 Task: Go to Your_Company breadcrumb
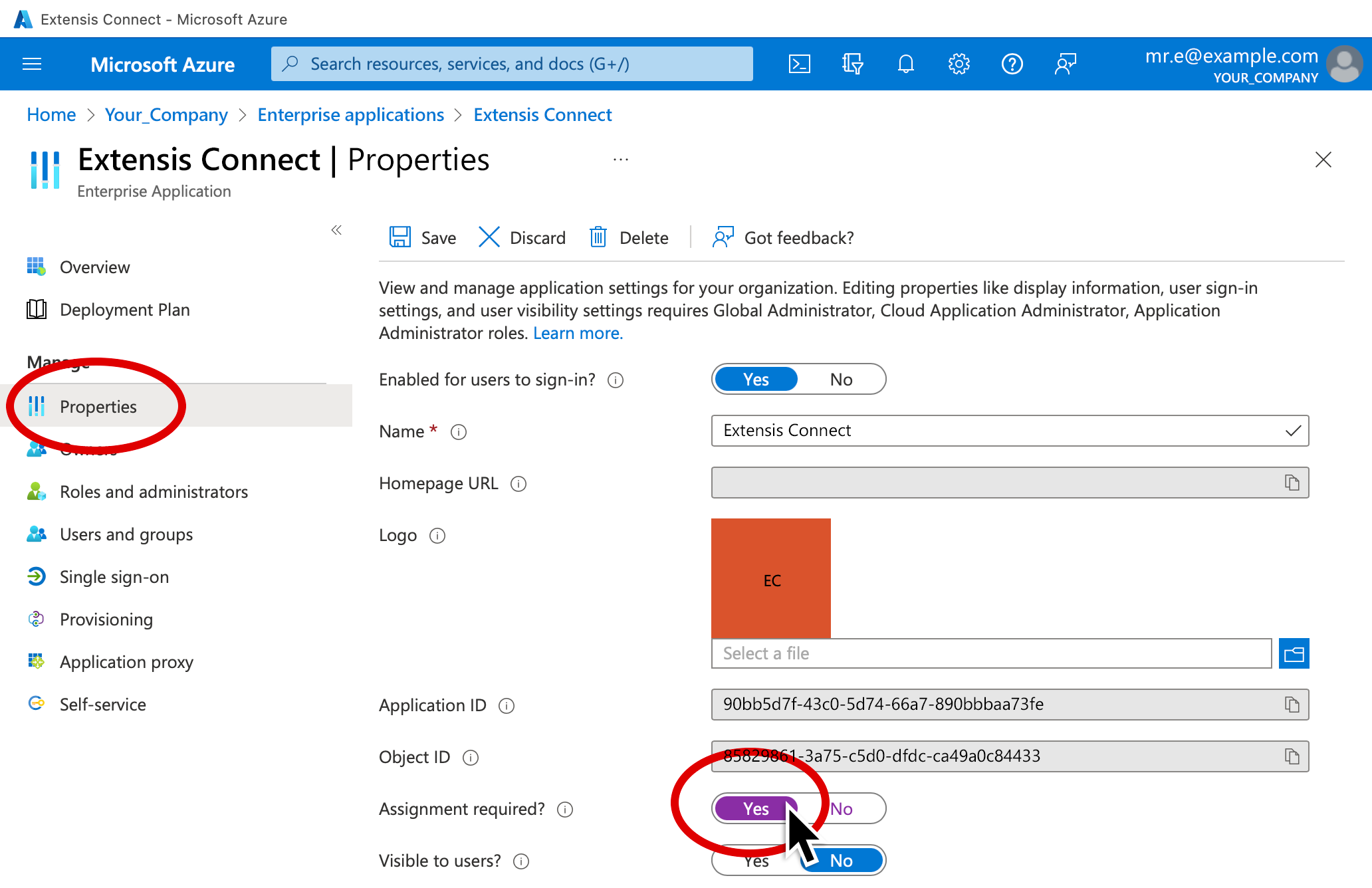pos(166,114)
